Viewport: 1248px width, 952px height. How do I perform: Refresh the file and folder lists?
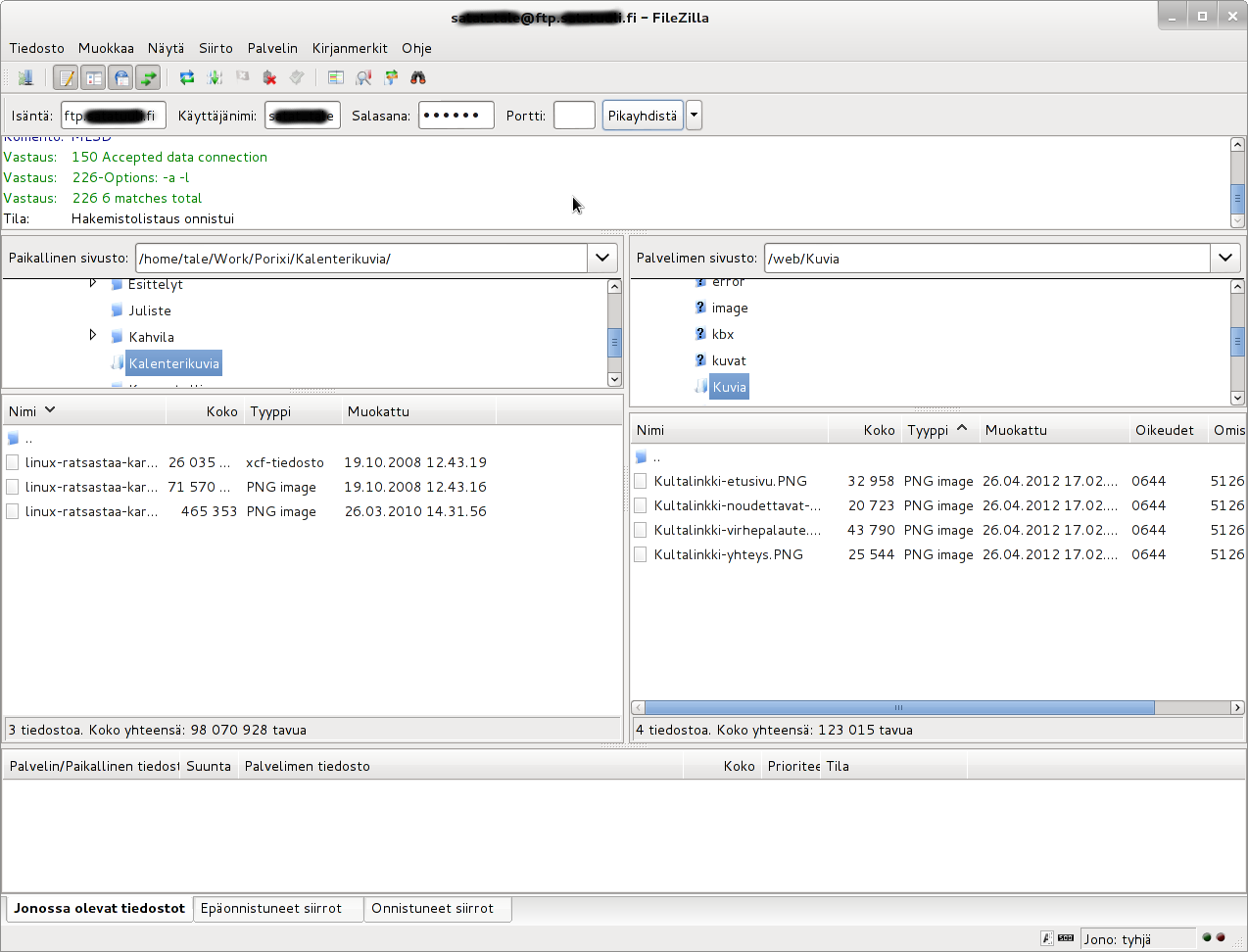pos(186,77)
